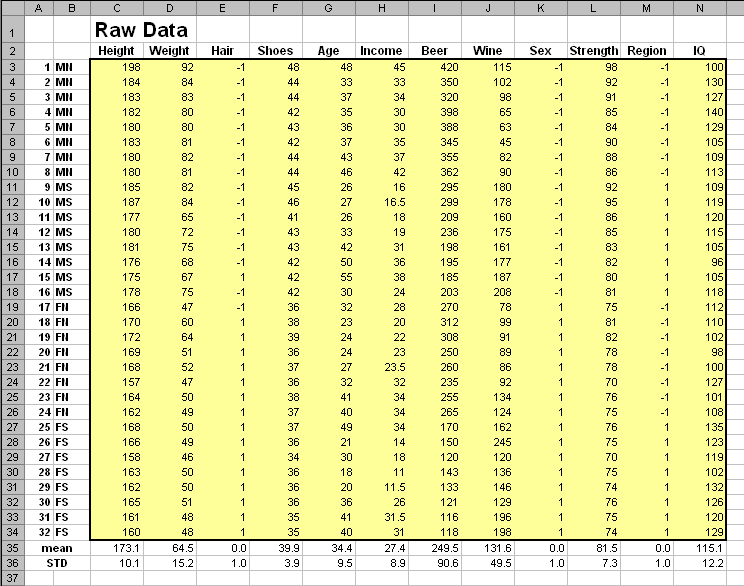Select column N header
Viewport: 744px width, 586px height.
[x=699, y=8]
